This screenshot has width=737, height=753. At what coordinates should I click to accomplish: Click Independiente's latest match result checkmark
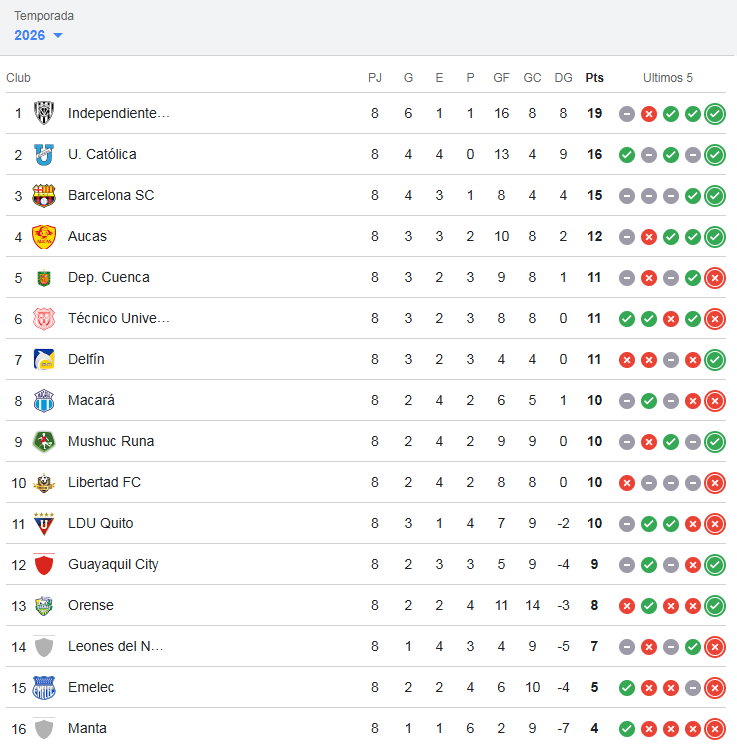coord(715,113)
